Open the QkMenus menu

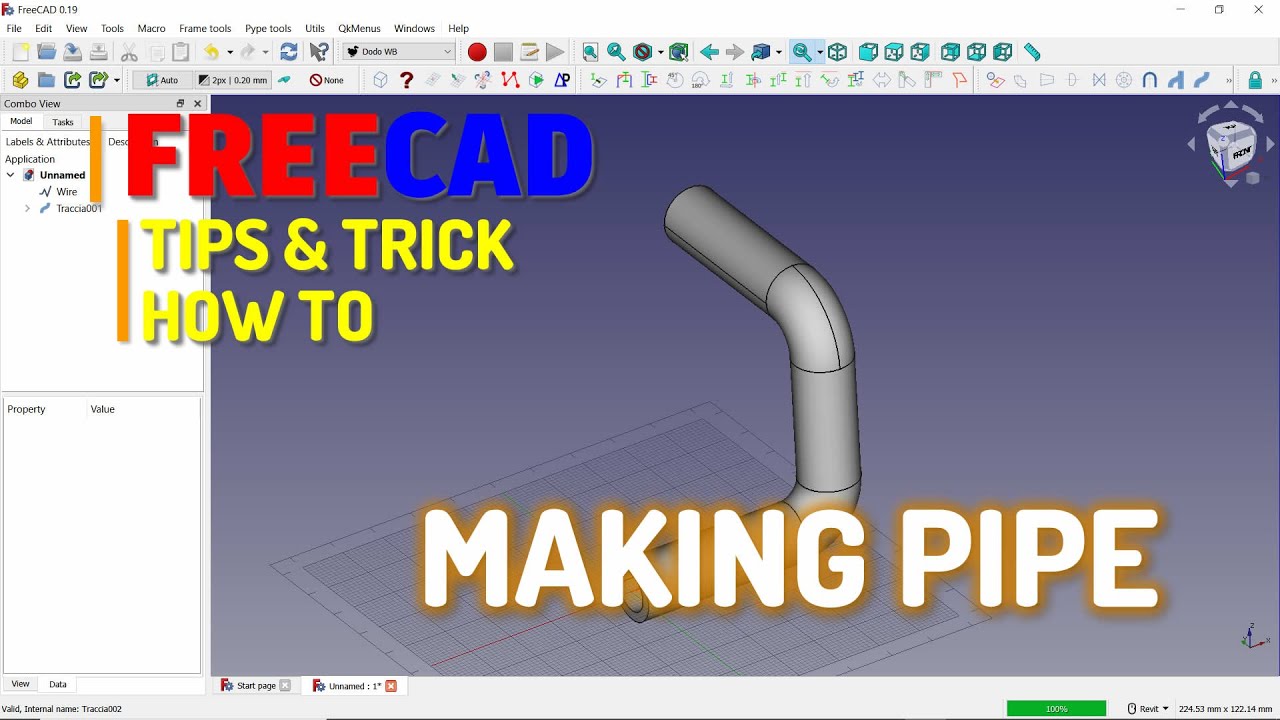coord(359,28)
